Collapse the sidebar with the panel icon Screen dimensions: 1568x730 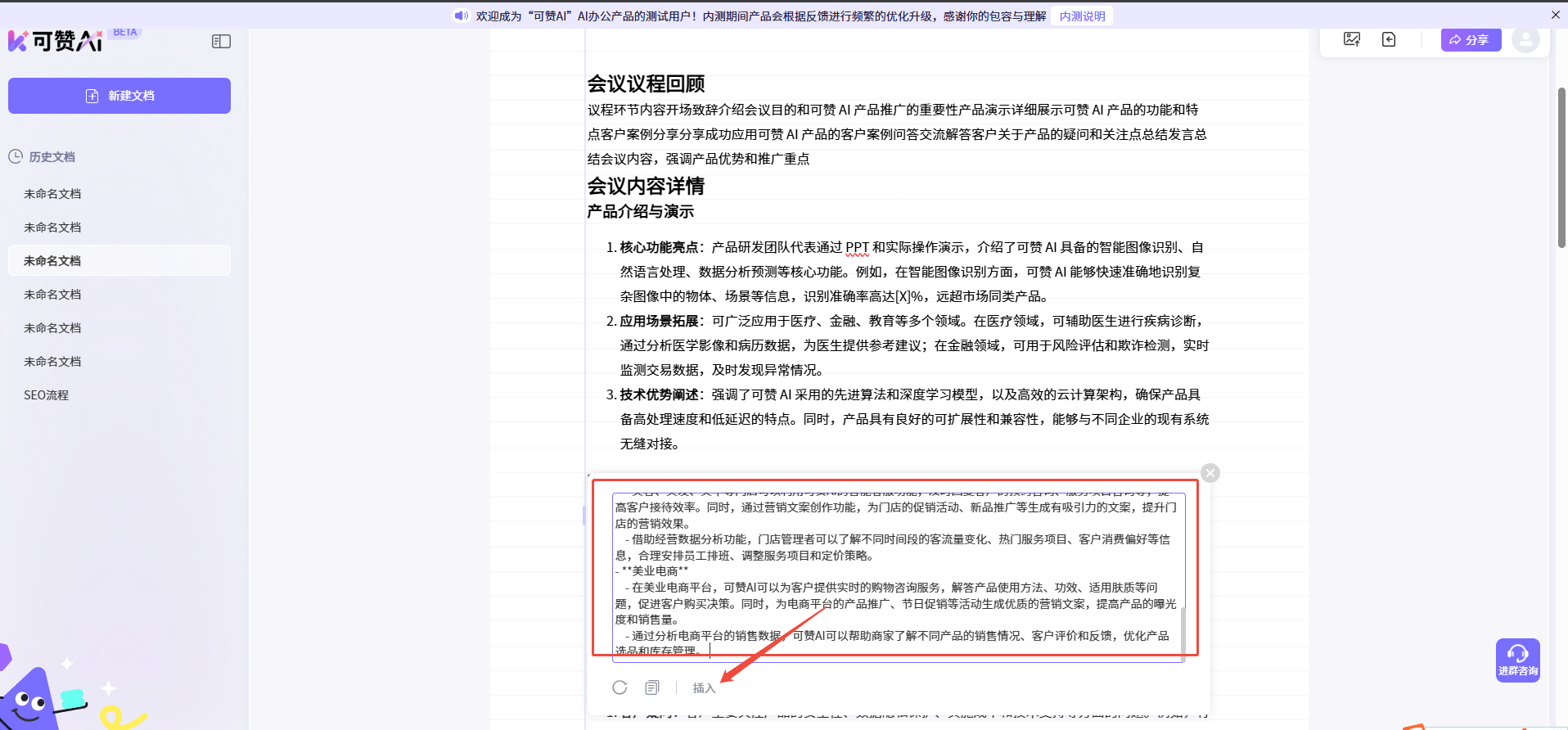(x=221, y=42)
